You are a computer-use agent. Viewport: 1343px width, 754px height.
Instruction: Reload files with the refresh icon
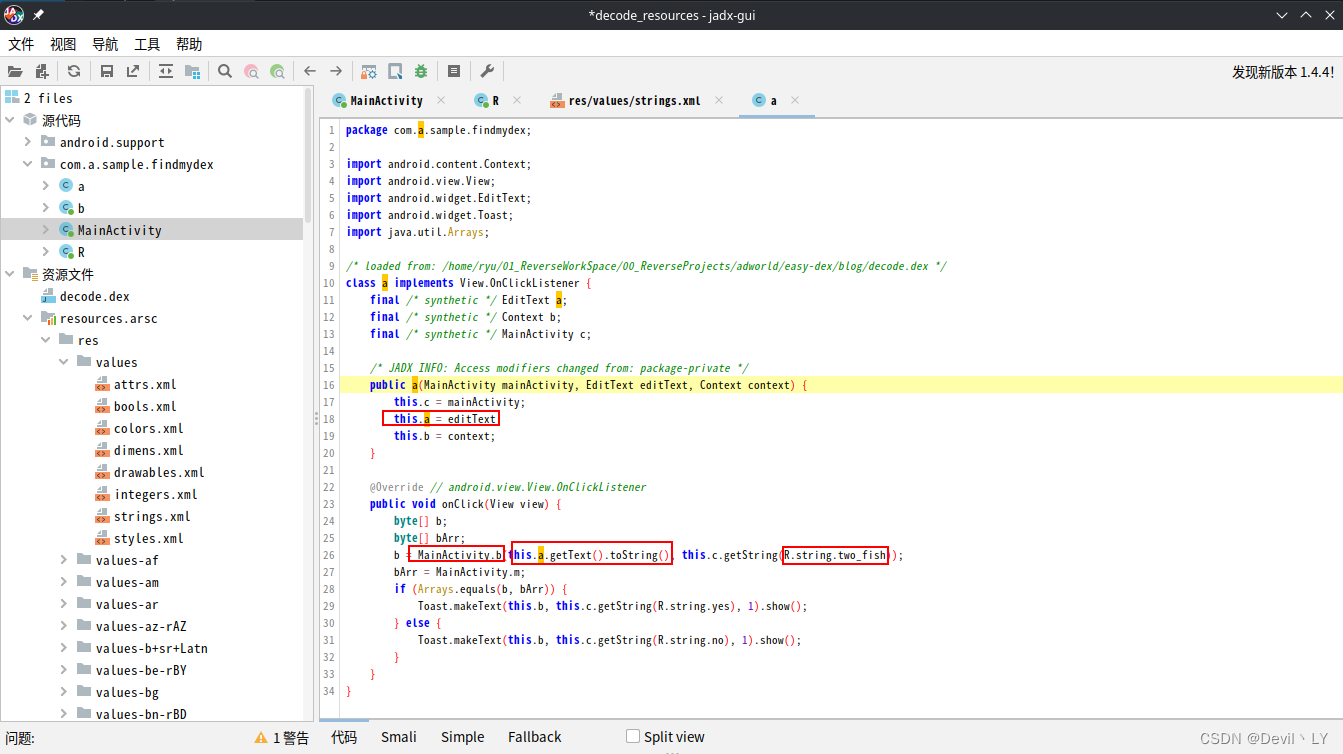pos(74,71)
